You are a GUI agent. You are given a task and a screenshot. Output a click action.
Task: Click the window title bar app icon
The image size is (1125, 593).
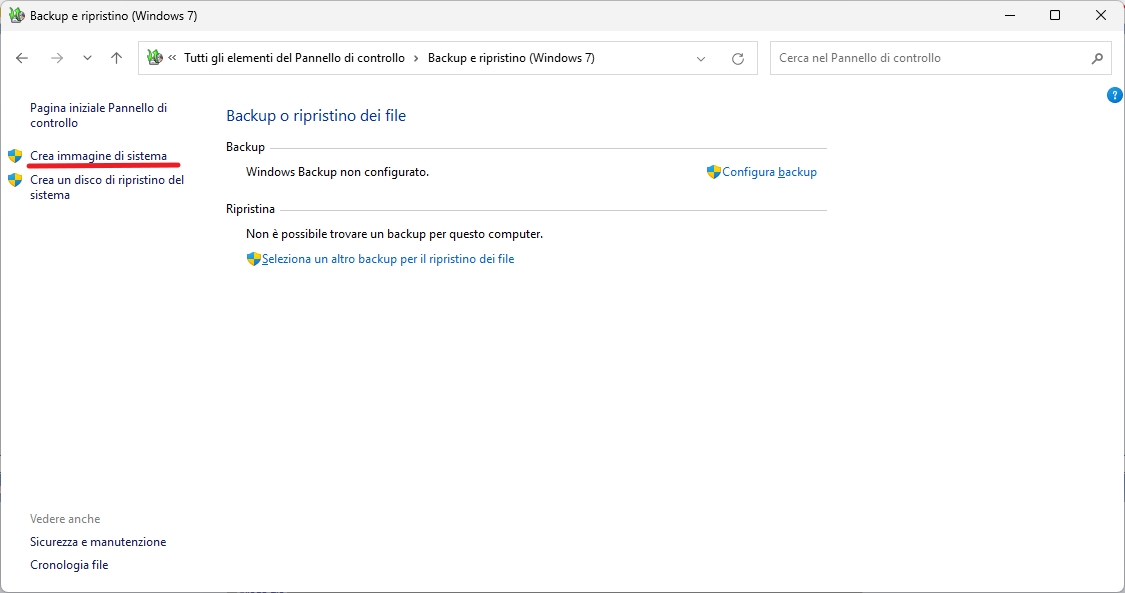pos(16,15)
